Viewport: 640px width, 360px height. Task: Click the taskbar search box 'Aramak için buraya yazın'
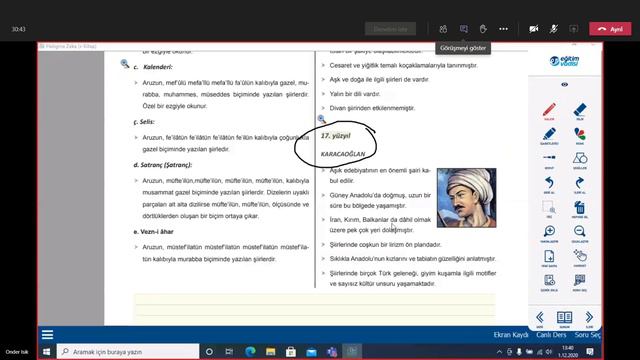coord(128,351)
